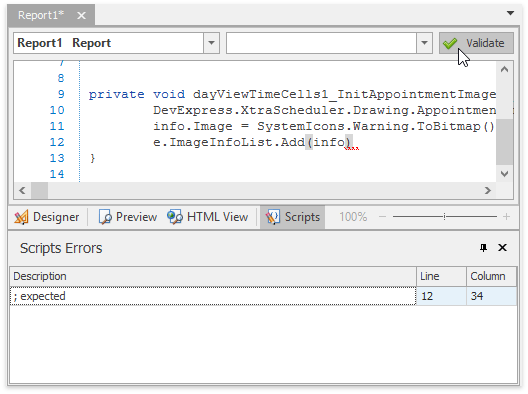
Task: Click line number 14 in gutter
Action: (57, 174)
